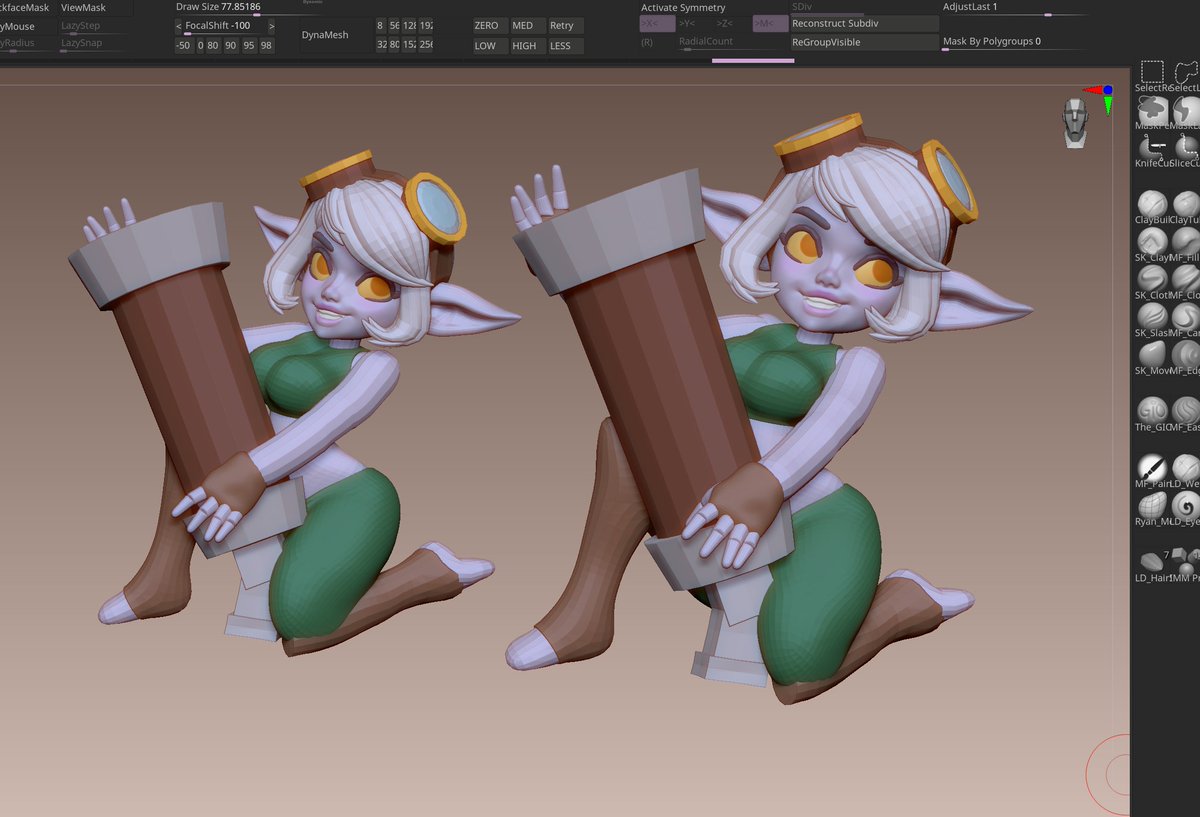Toggle BackfaceMask option
This screenshot has width=1200, height=817.
coord(24,8)
